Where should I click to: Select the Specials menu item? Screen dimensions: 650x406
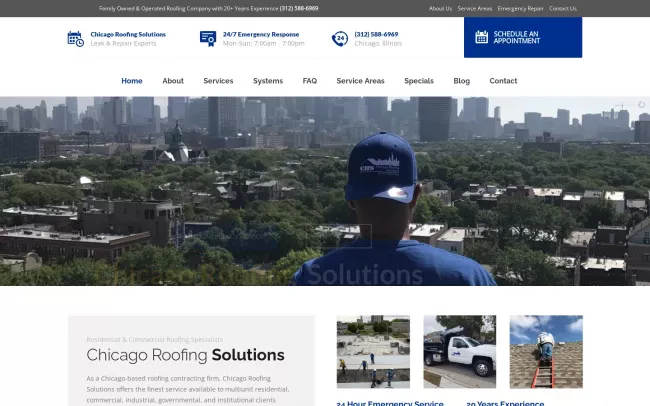(419, 81)
